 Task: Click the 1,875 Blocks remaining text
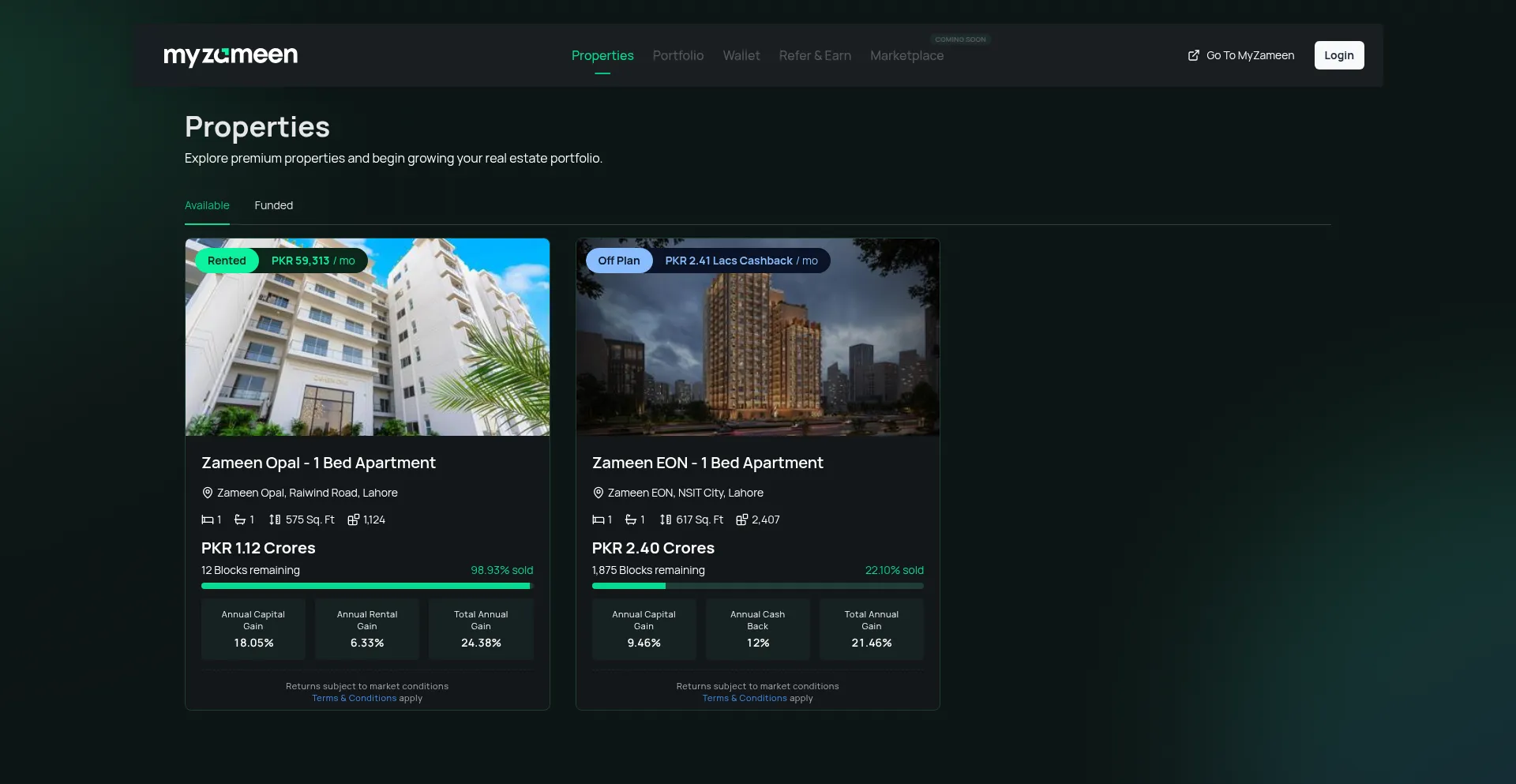(648, 570)
